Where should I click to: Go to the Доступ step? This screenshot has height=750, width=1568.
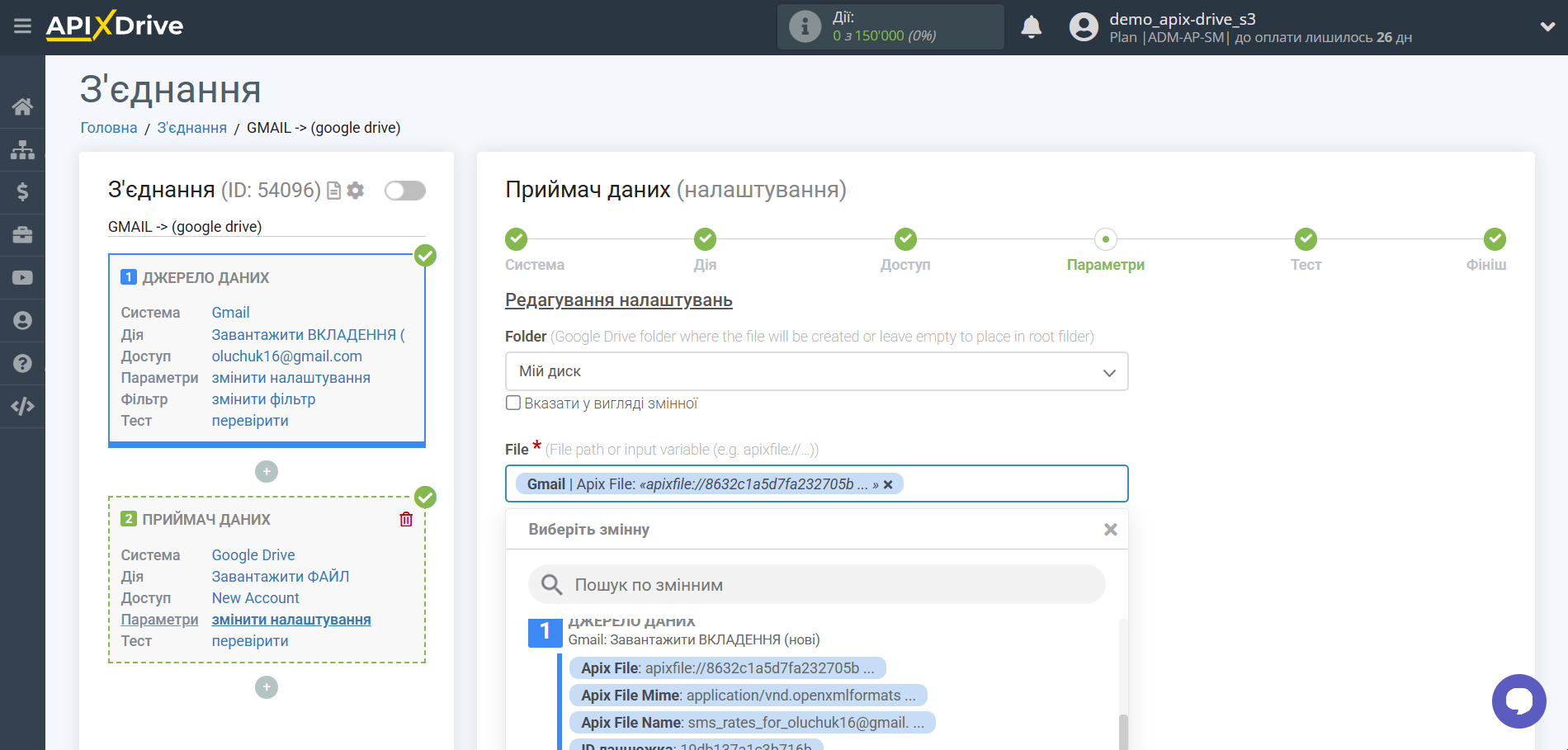905,239
